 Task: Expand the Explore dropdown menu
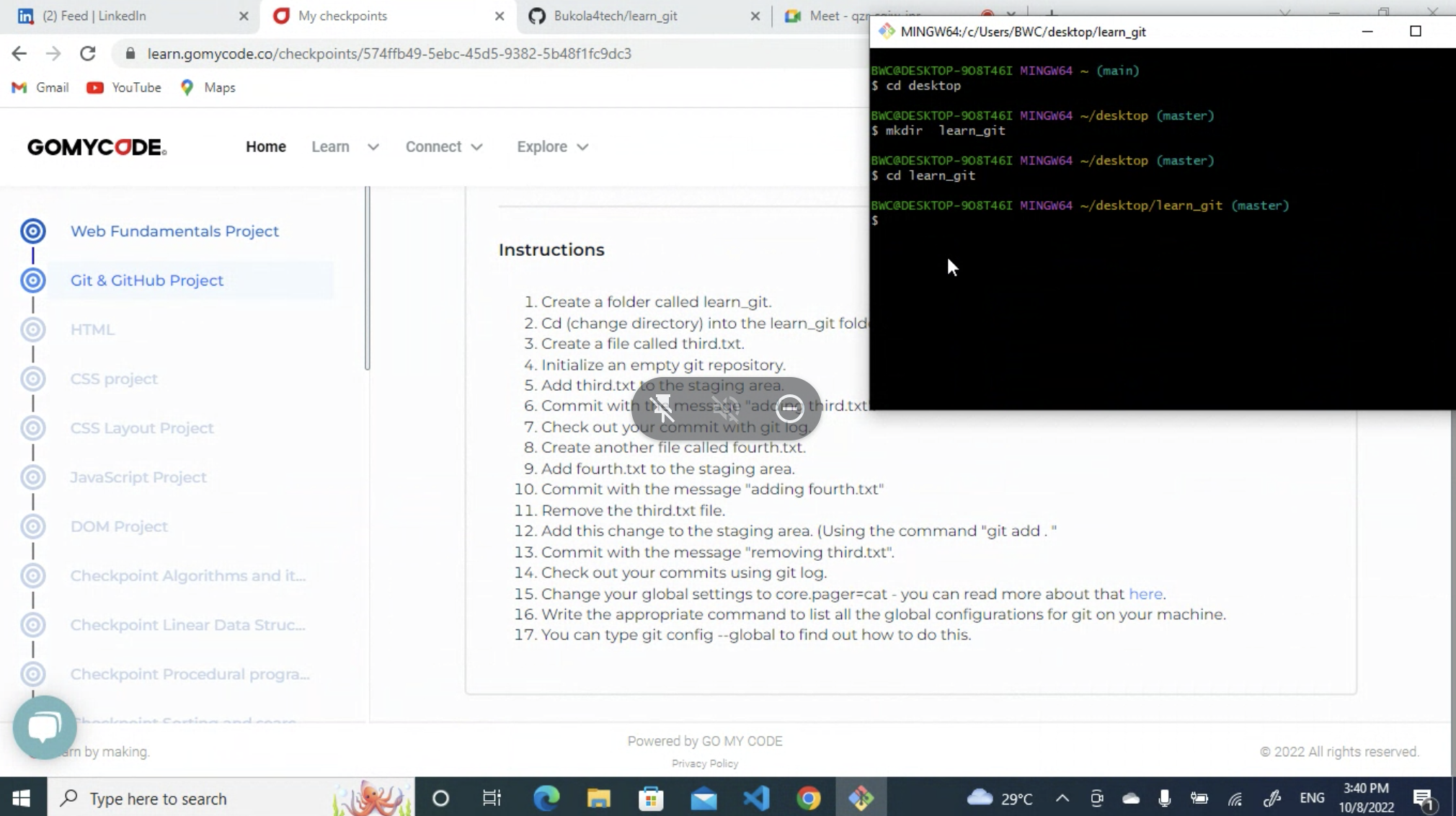[x=553, y=146]
